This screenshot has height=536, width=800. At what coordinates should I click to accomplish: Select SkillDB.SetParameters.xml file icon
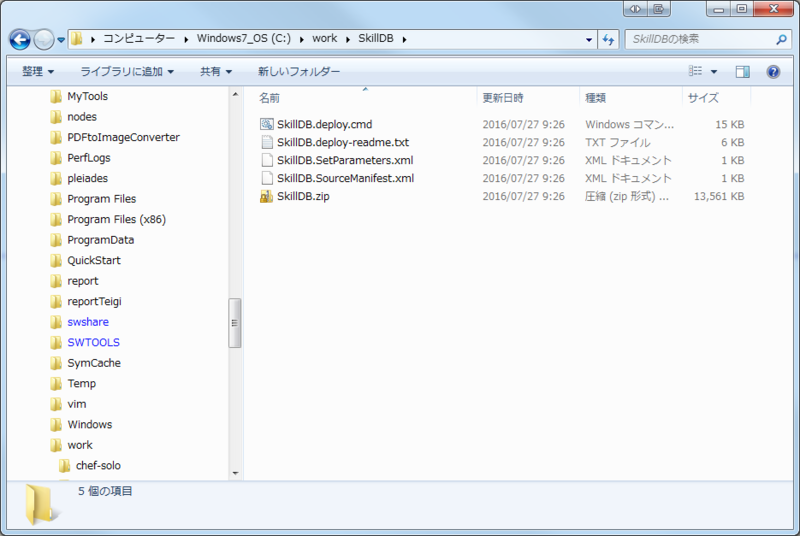(x=267, y=160)
